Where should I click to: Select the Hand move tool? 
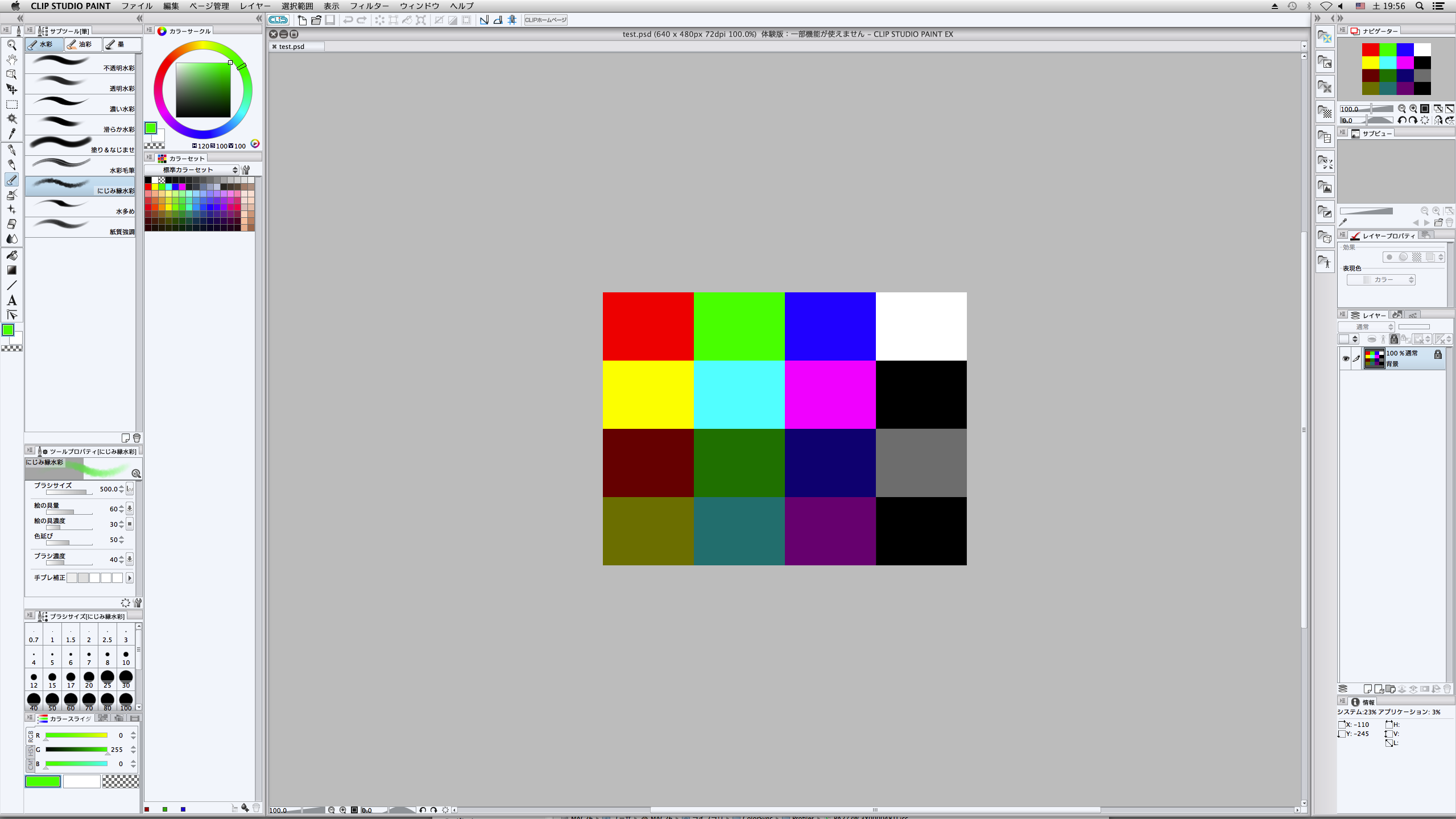(11, 60)
